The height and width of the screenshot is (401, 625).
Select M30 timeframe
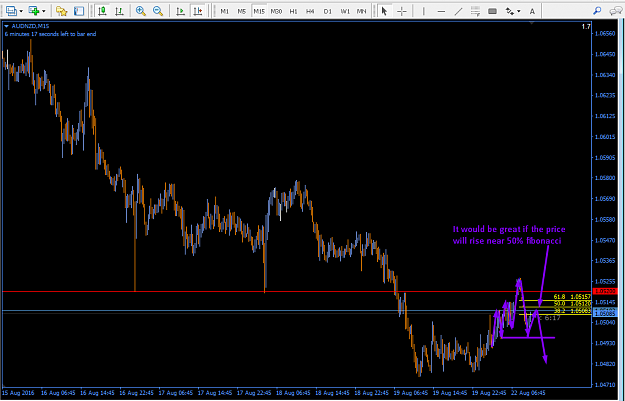point(276,12)
